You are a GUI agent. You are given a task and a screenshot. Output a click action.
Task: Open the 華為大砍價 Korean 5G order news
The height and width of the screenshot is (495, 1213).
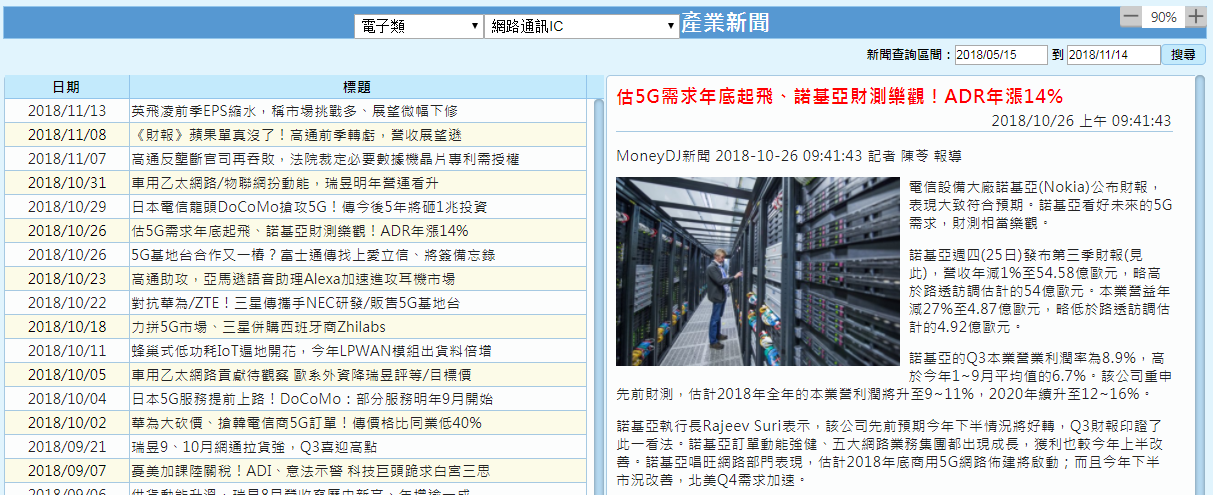(x=306, y=423)
